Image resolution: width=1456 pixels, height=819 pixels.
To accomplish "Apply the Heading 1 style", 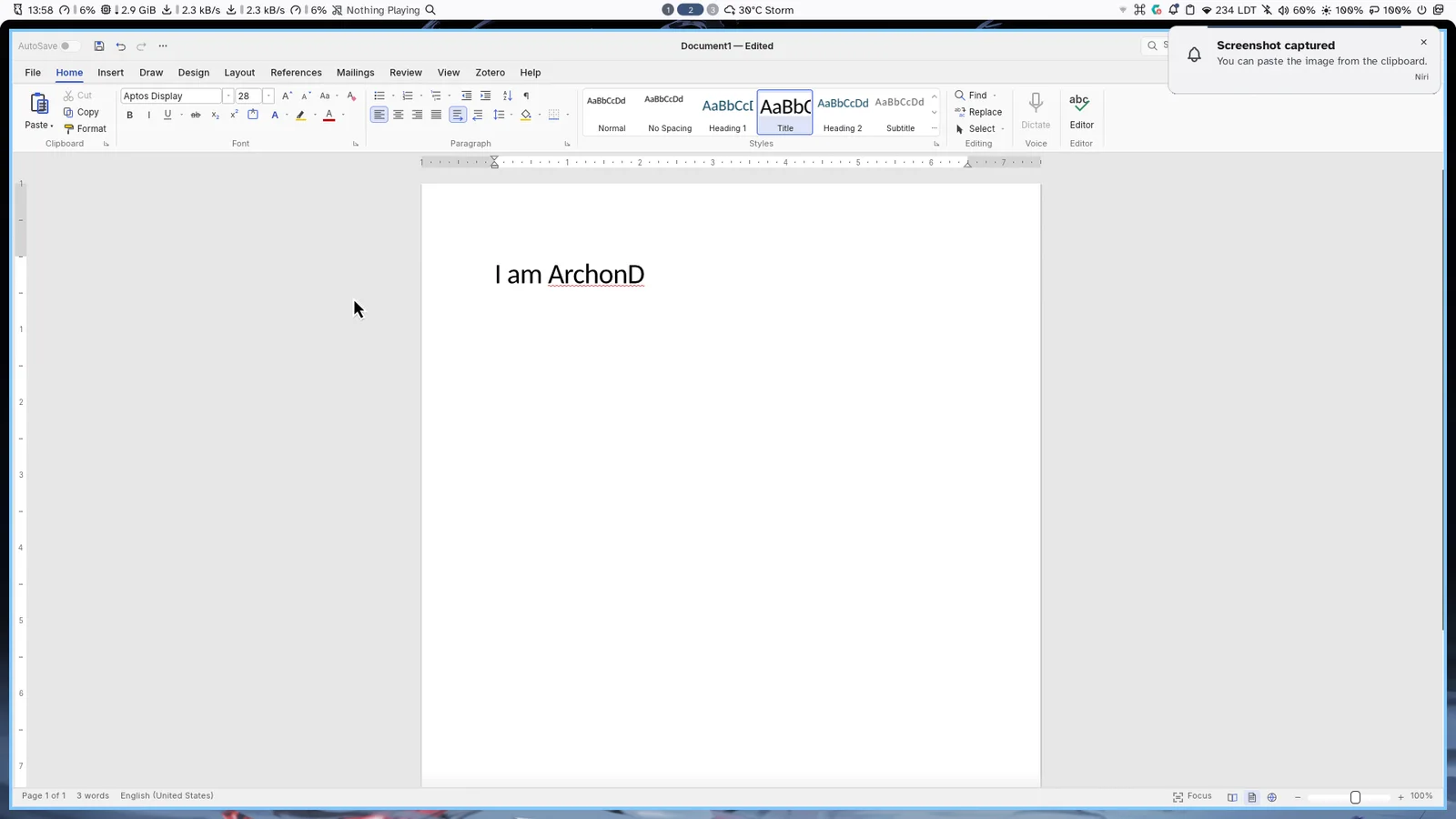I will point(727,113).
